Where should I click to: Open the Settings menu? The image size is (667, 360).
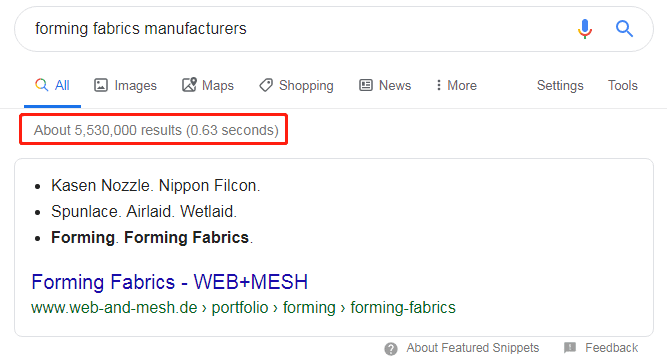tap(560, 86)
